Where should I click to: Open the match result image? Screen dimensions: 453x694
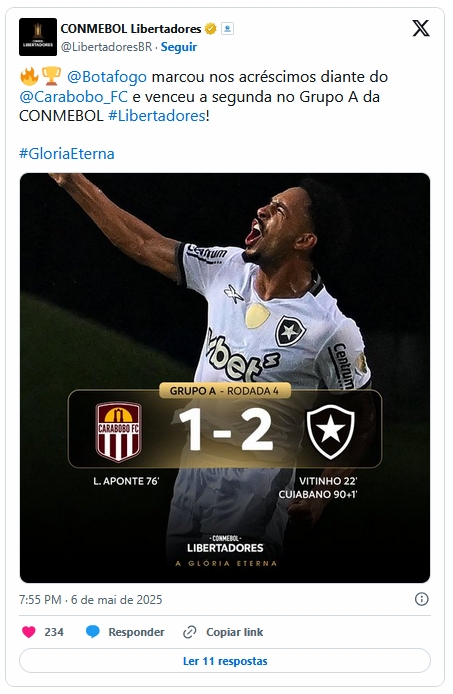pyautogui.click(x=225, y=378)
